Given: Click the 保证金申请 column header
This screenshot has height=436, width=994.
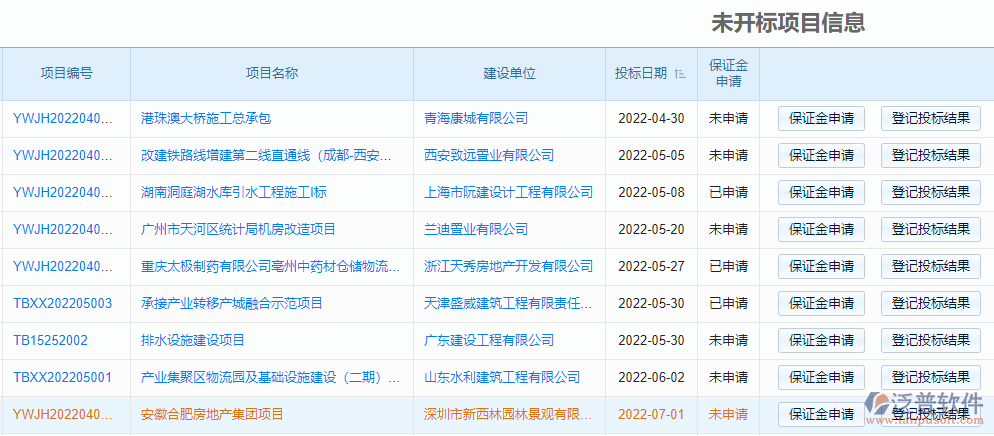Looking at the screenshot, I should [x=728, y=73].
